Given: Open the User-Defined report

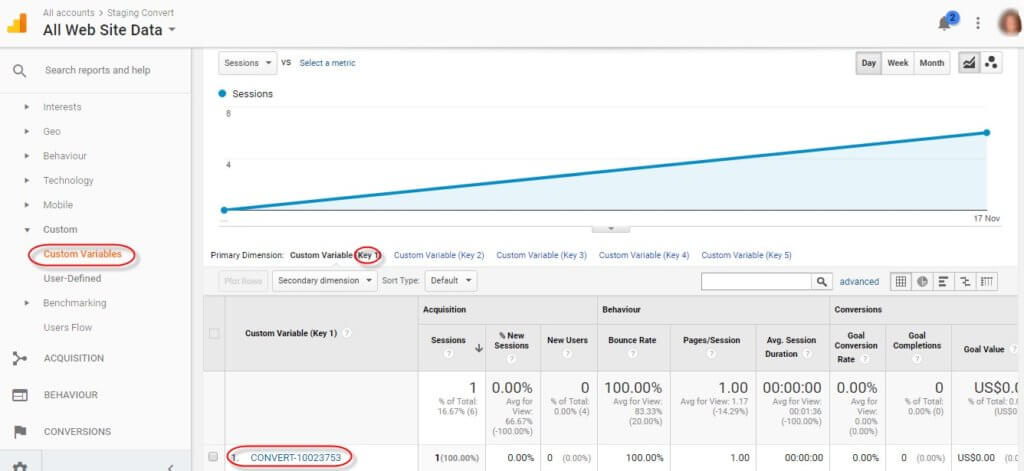Looking at the screenshot, I should tap(72, 278).
